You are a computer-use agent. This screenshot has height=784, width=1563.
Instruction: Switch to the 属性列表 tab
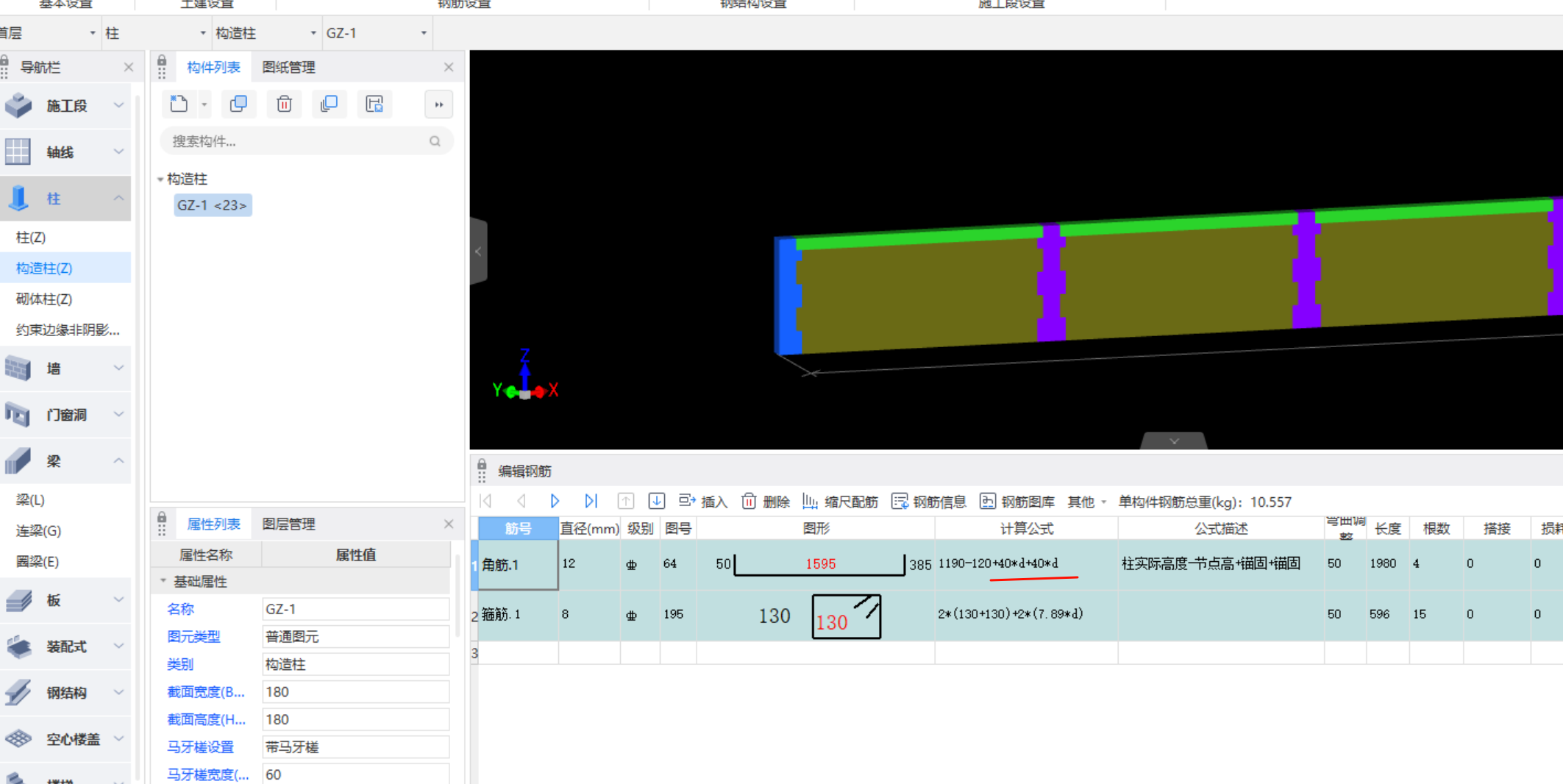coord(213,524)
